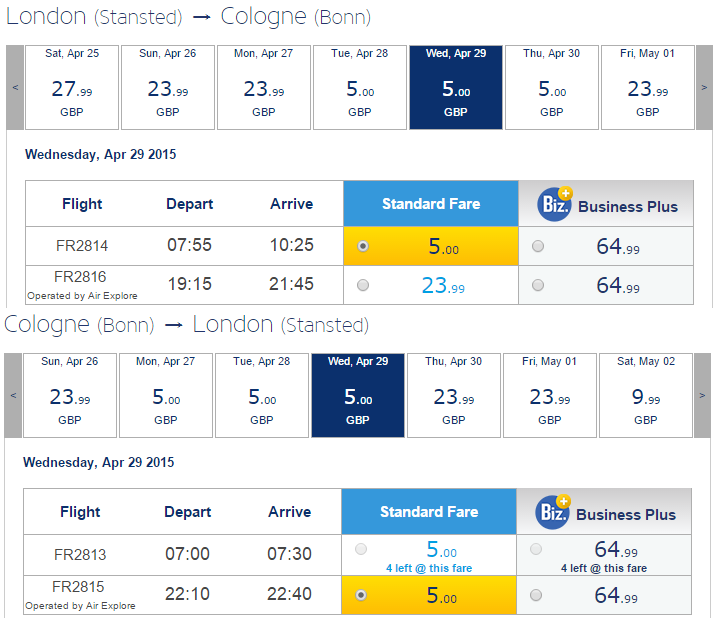Select FR2813 standard fare 5.00 radio
The width and height of the screenshot is (716, 627).
coord(361,549)
